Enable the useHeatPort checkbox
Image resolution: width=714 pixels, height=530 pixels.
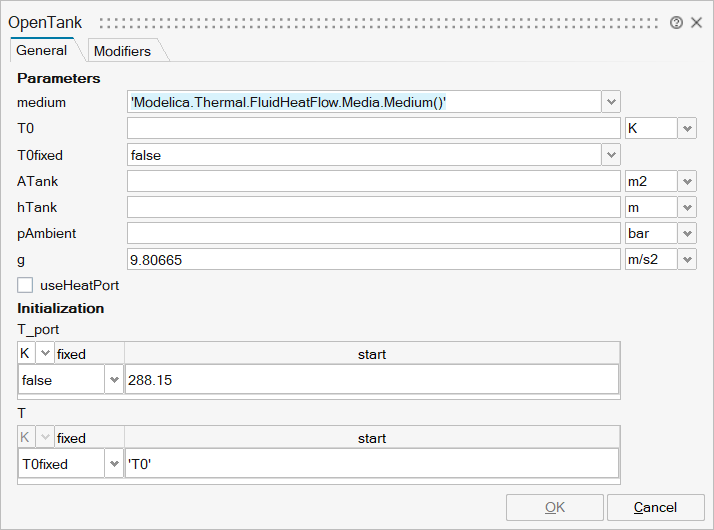click(25, 285)
